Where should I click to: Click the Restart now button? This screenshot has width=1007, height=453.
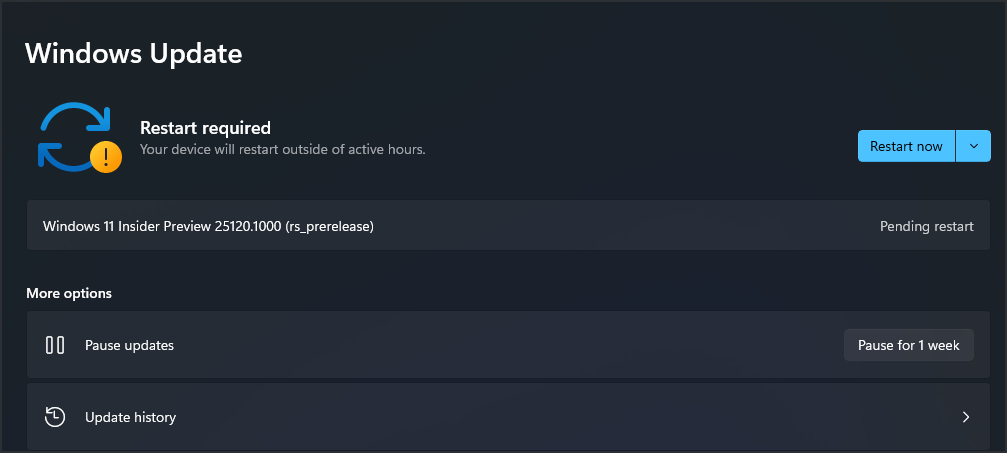[906, 147]
